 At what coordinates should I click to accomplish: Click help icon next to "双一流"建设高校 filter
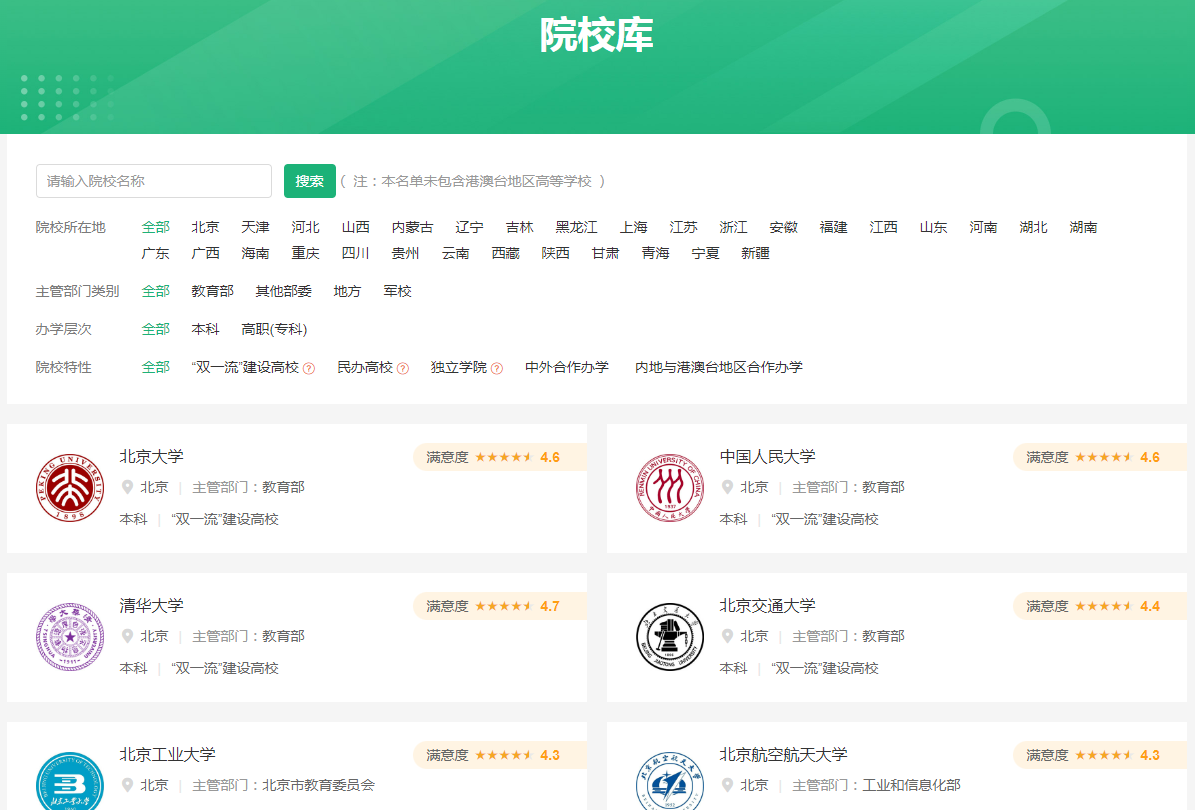click(309, 369)
